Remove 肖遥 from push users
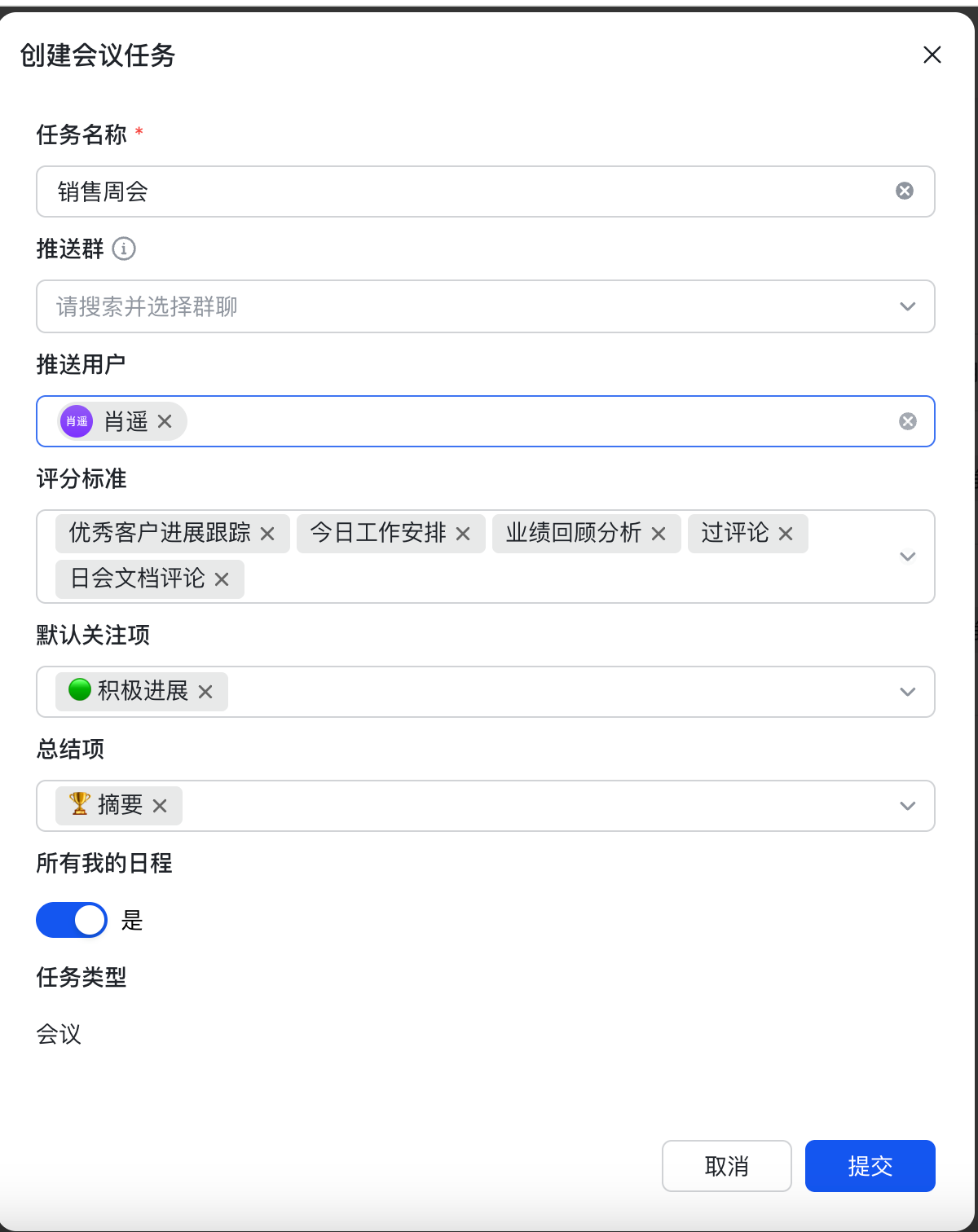The width and height of the screenshot is (978, 1232). 165,421
